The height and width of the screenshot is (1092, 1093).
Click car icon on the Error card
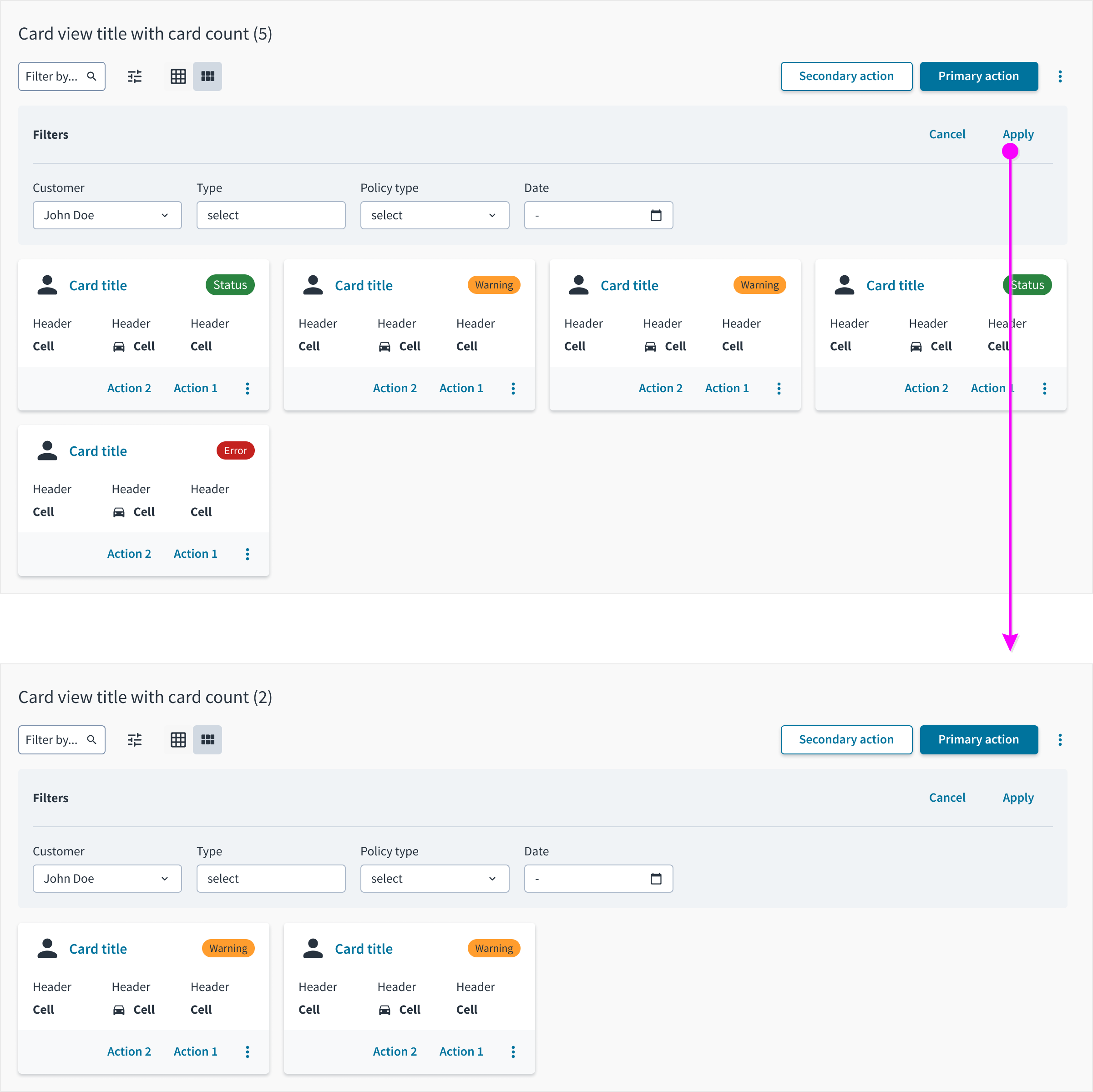119,511
